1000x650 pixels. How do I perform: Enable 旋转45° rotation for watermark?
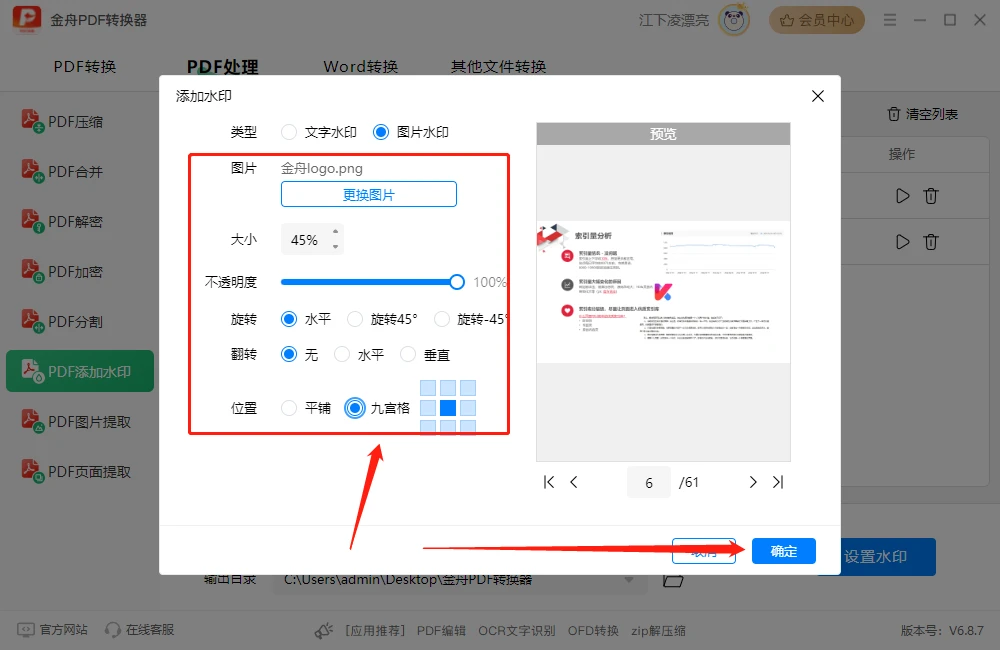coord(355,319)
